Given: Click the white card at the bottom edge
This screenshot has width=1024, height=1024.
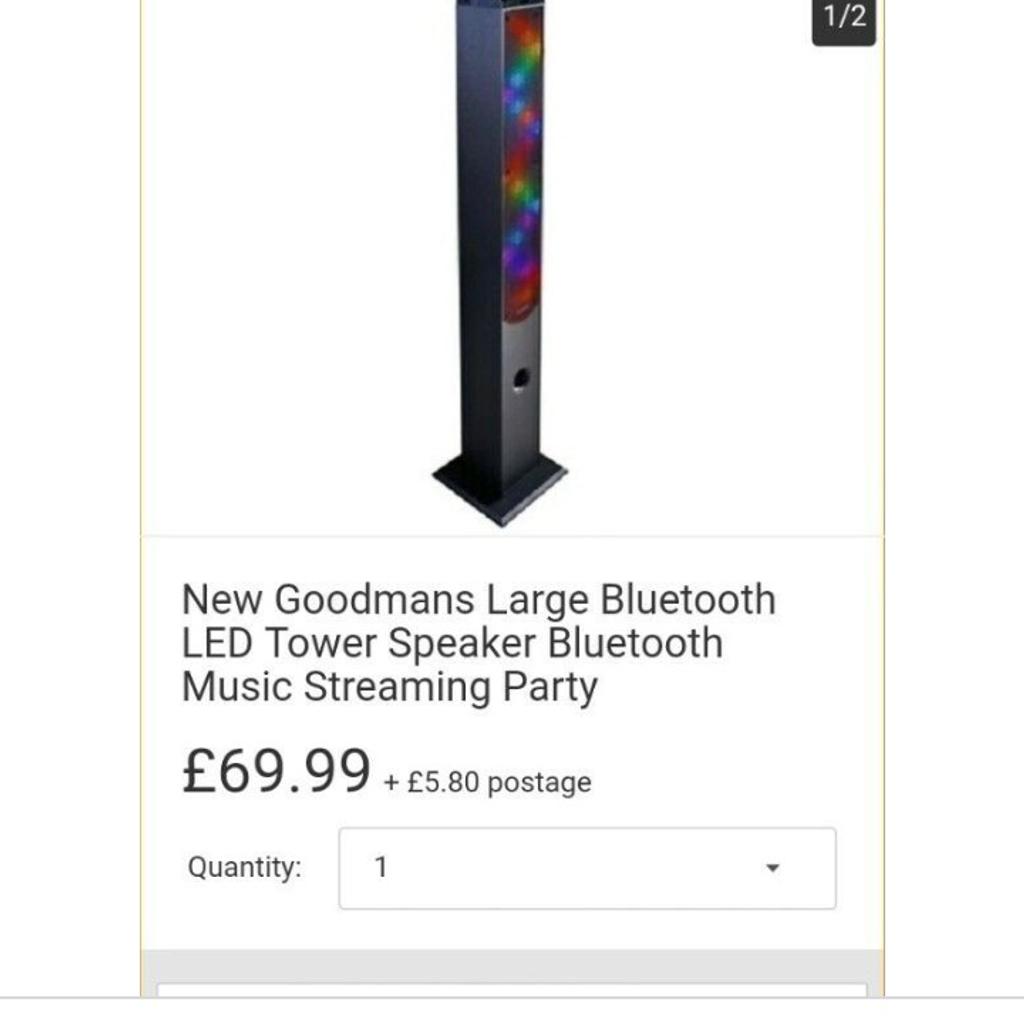Looking at the screenshot, I should 512,991.
